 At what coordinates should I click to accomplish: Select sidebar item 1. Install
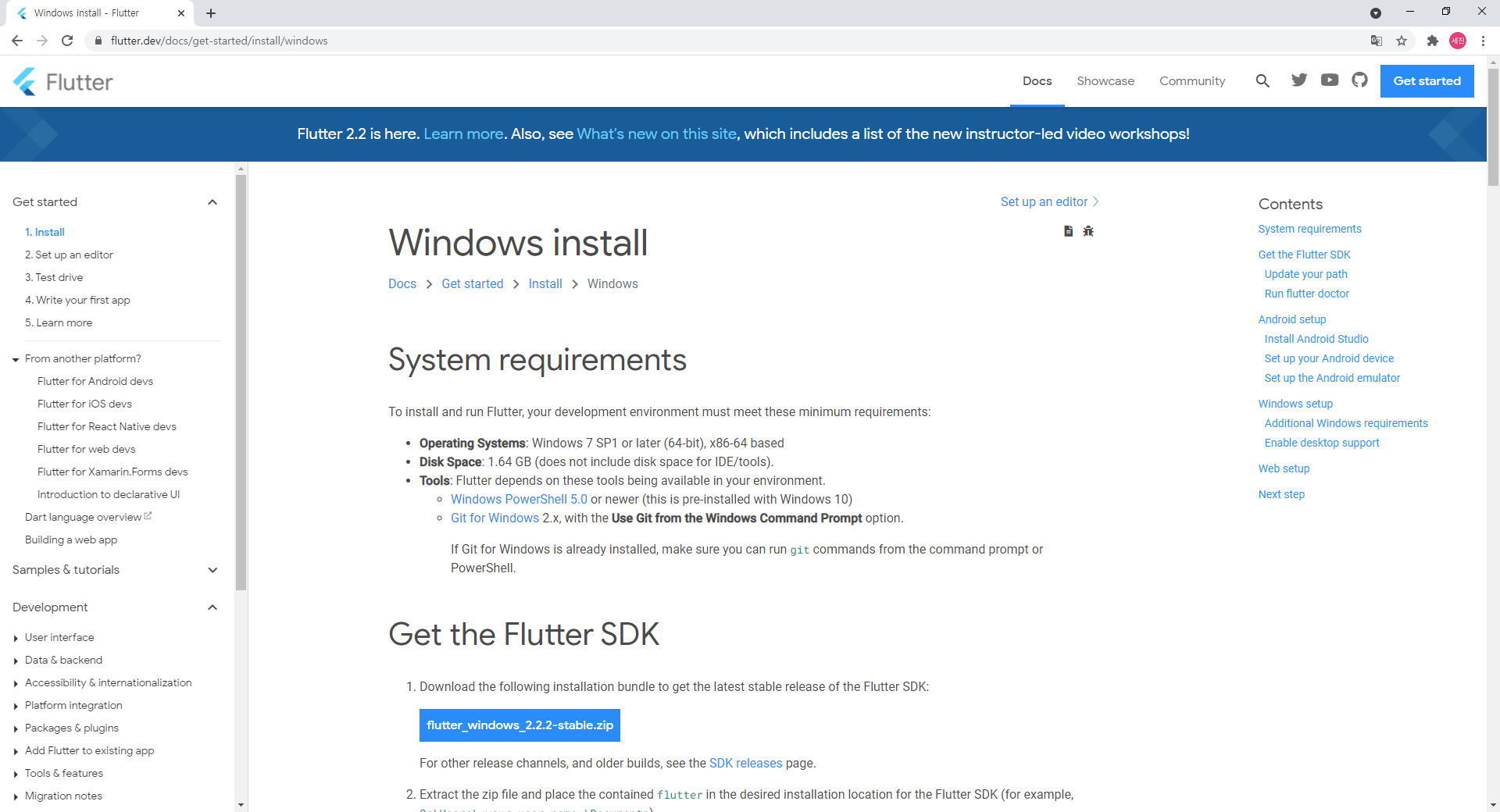click(45, 232)
